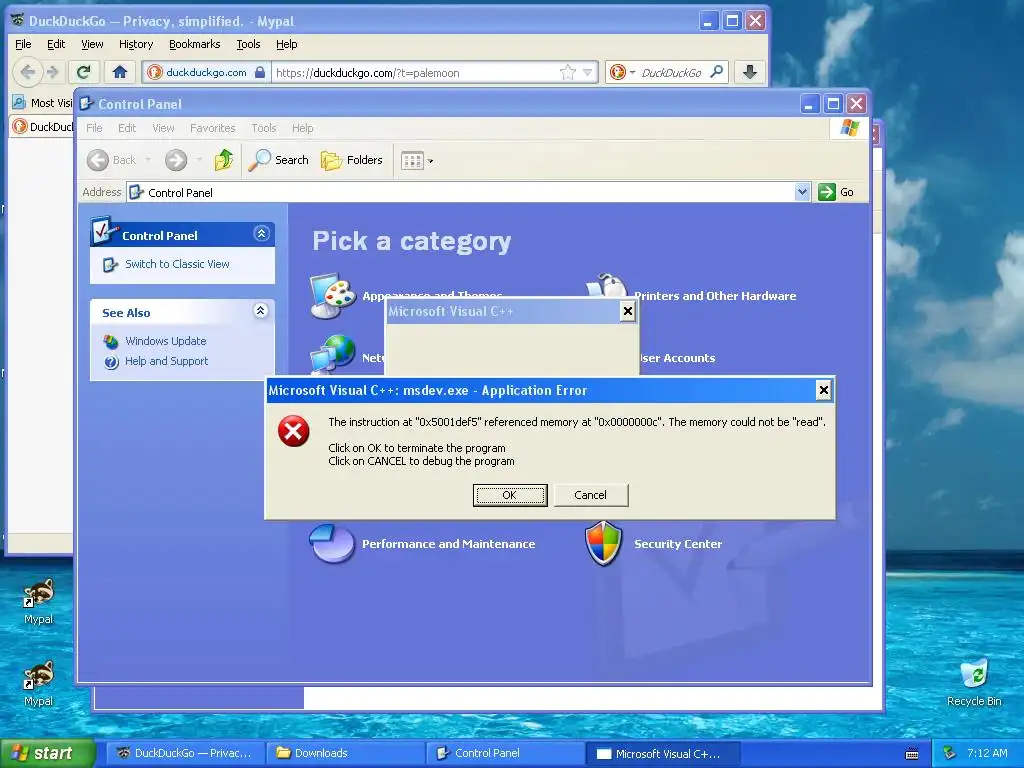Image resolution: width=1024 pixels, height=768 pixels.
Task: Click second Mypal desktop shortcut
Action: coord(39,684)
